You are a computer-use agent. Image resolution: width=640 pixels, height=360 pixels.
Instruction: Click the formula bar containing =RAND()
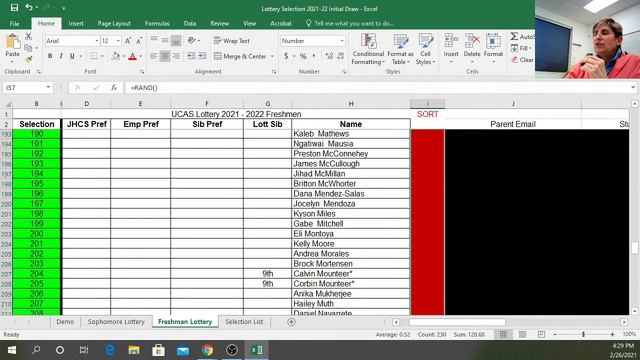coord(376,87)
